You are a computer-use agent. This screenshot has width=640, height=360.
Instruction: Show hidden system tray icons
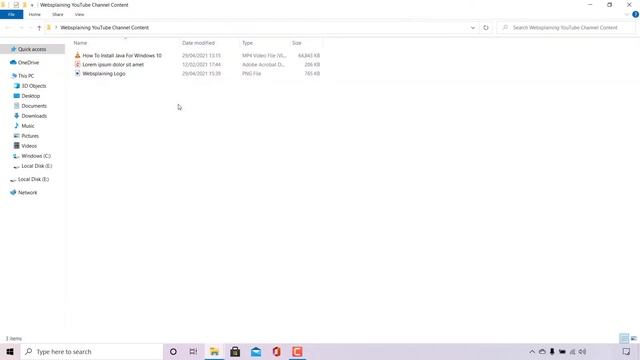tap(532, 351)
